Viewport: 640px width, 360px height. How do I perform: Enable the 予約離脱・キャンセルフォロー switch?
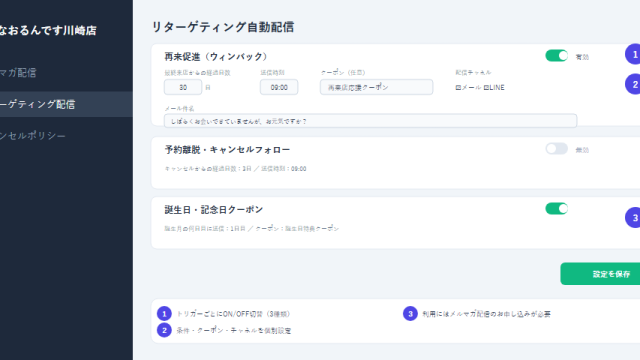556,149
